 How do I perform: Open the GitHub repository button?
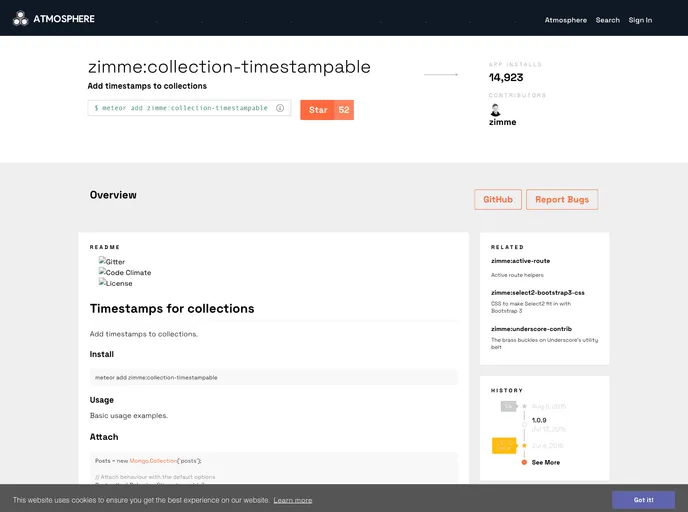click(498, 200)
